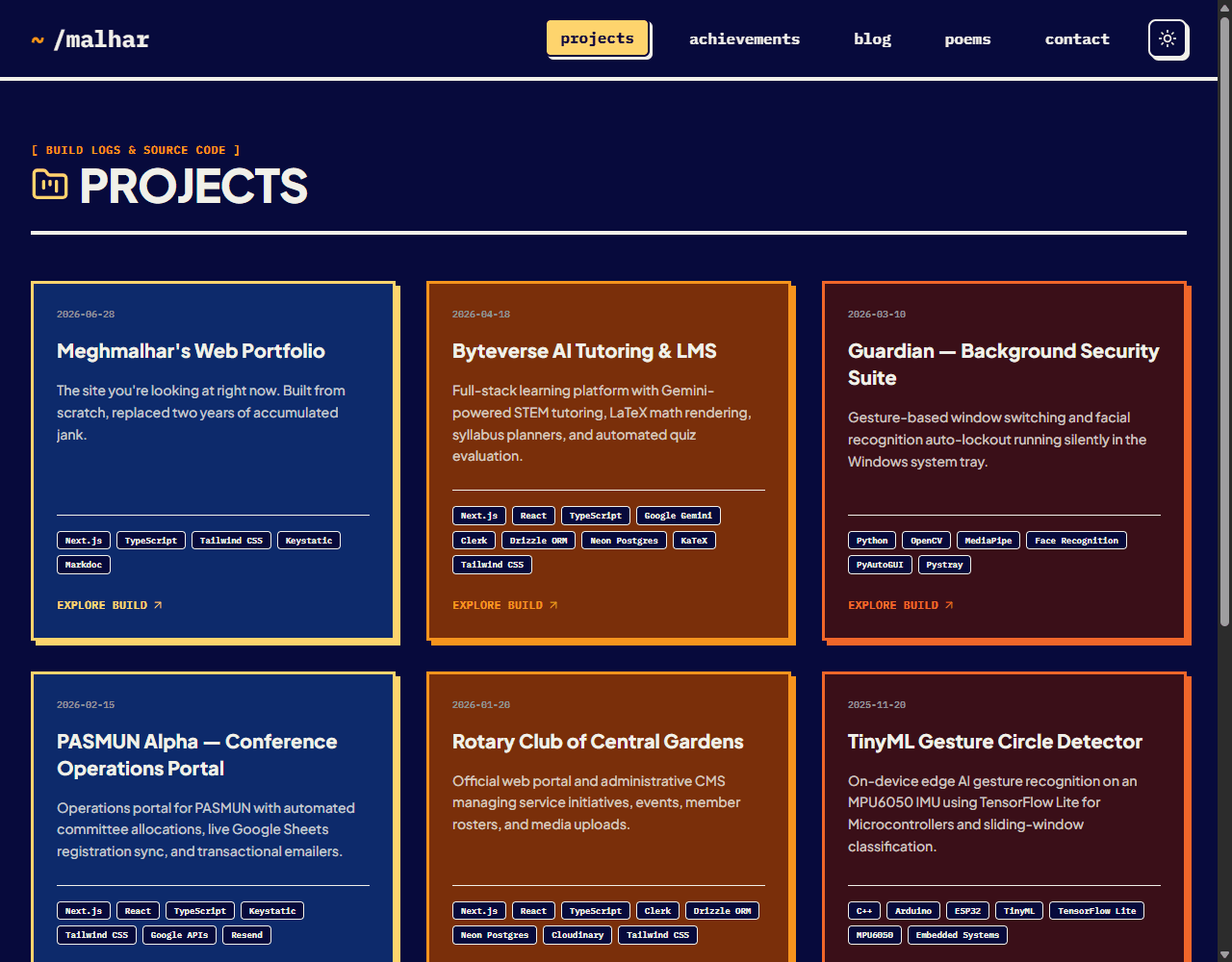Toggle the light/dark theme sun icon
This screenshot has width=1232, height=962.
tap(1168, 38)
